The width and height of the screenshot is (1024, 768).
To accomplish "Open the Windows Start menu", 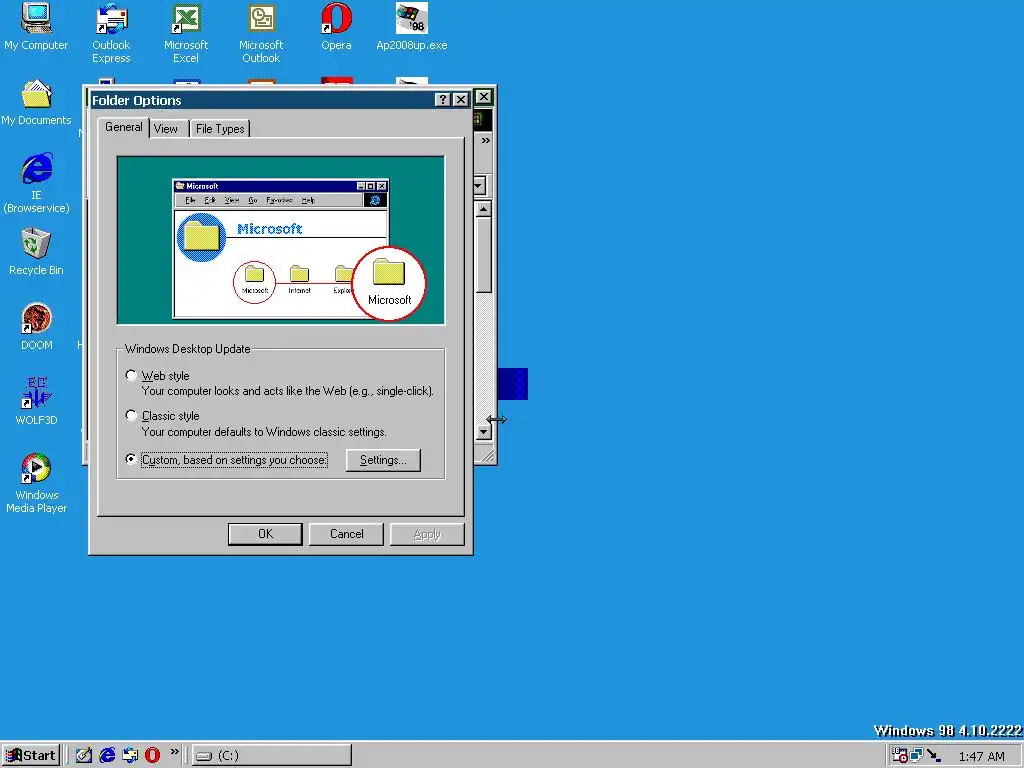I will point(31,755).
